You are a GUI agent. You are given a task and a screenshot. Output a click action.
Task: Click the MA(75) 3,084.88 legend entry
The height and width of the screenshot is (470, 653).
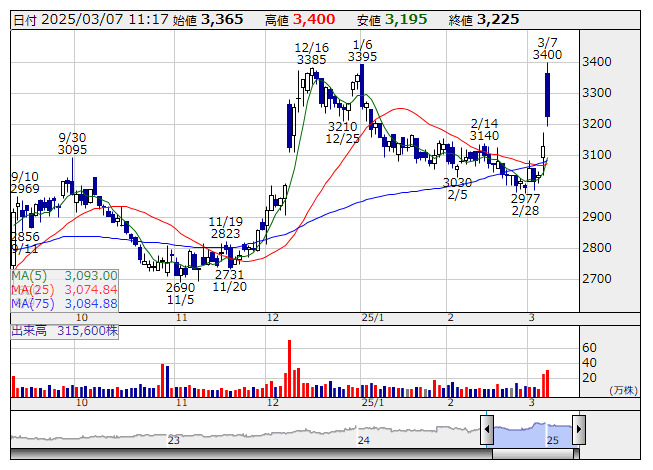coord(65,303)
